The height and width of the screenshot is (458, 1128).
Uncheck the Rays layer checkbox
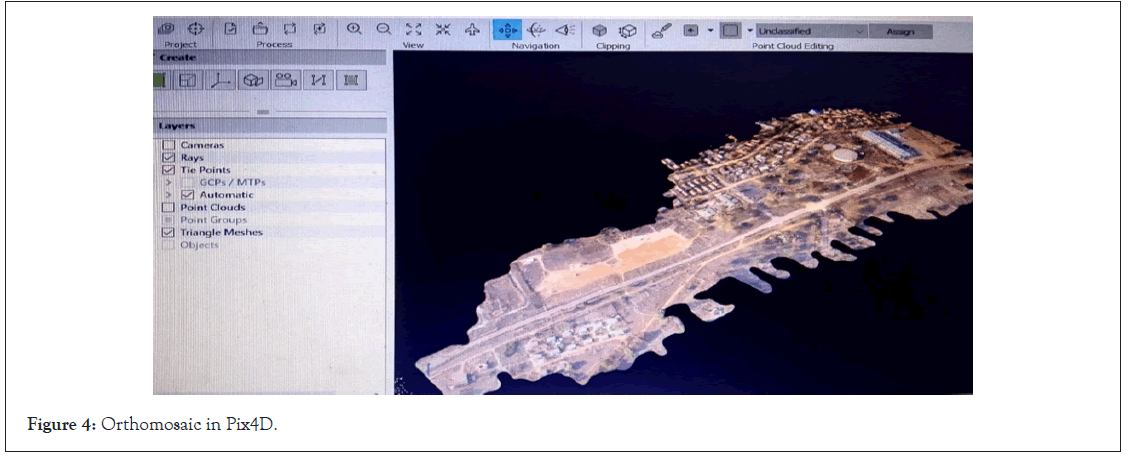click(x=168, y=158)
